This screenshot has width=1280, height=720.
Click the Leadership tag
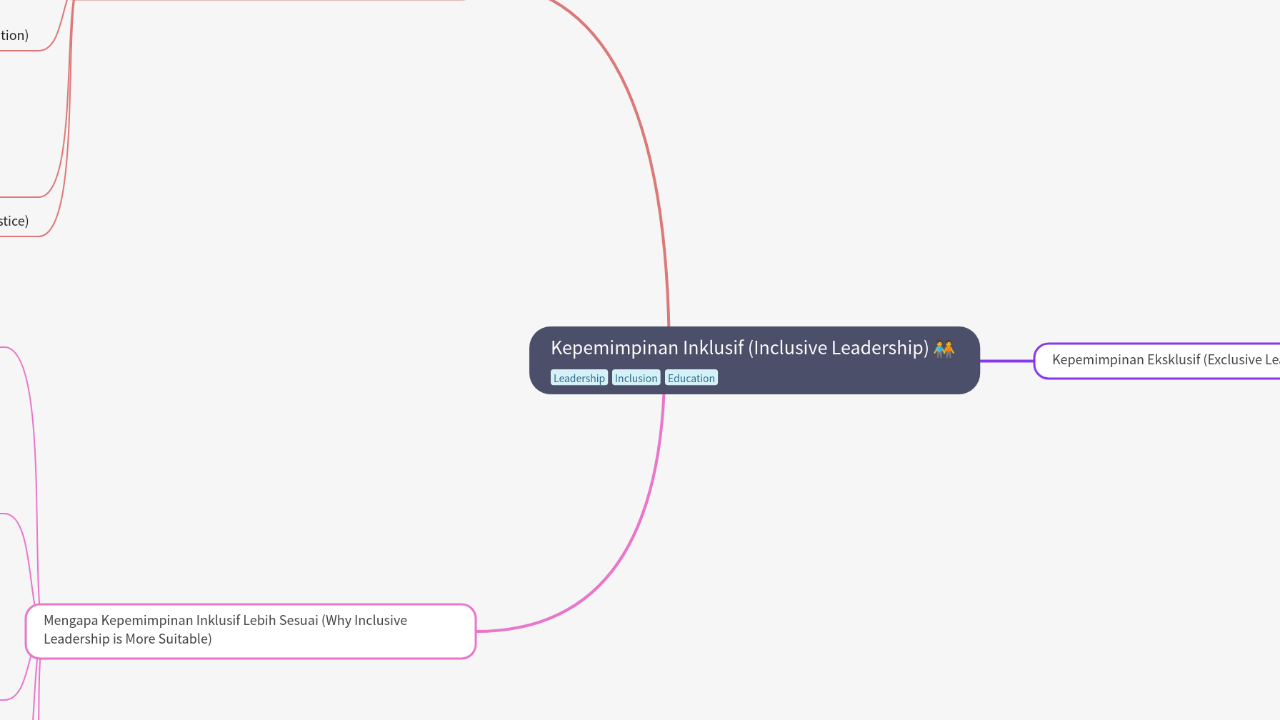coord(579,378)
